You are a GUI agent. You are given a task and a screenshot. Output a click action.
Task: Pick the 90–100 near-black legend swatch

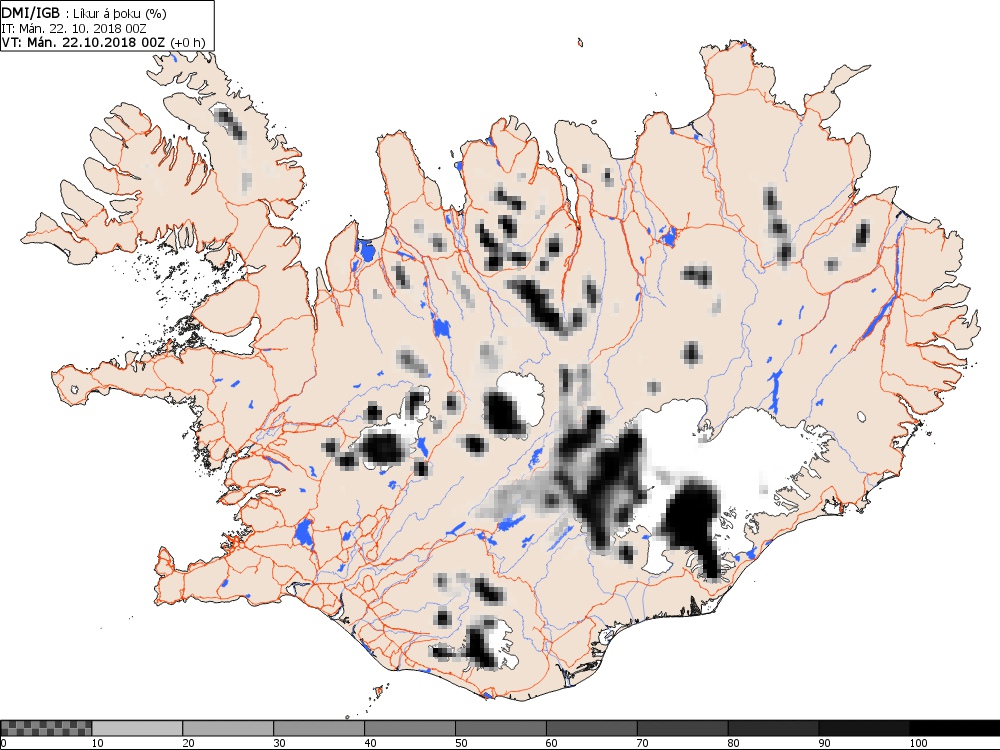[x=864, y=728]
